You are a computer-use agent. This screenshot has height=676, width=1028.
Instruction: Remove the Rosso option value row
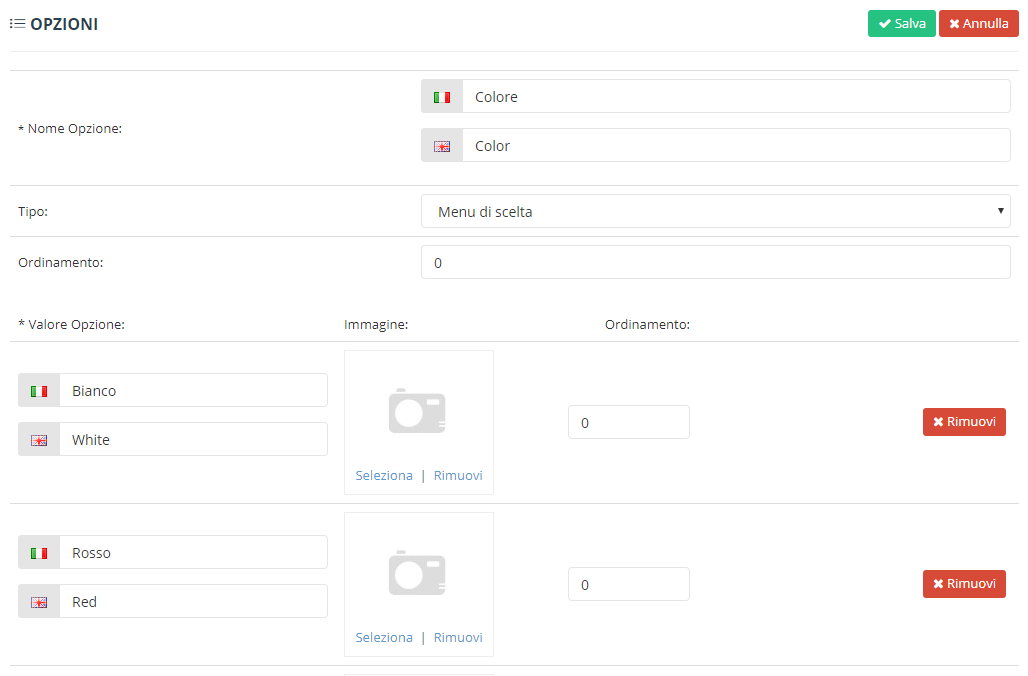pos(964,584)
